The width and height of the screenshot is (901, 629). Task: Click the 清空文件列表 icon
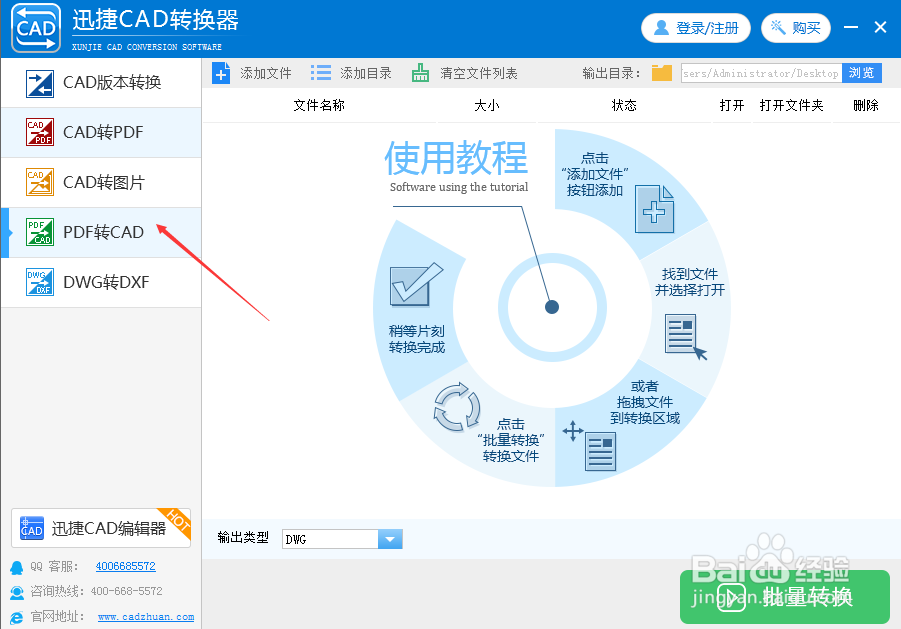point(418,72)
